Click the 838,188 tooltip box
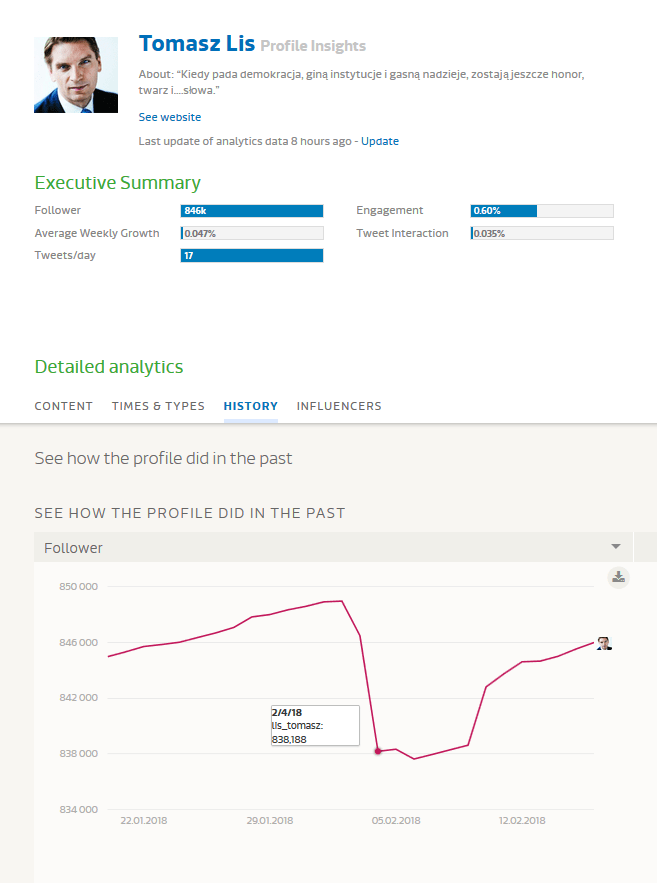This screenshot has height=883, width=657. pyautogui.click(x=315, y=725)
